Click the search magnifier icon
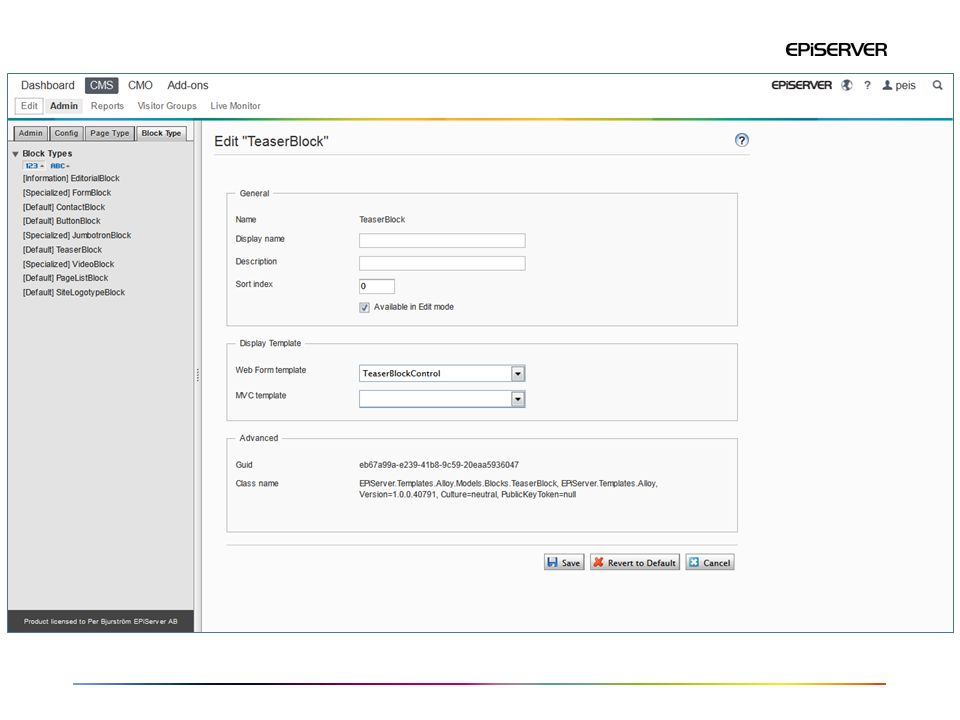960x720 pixels. [x=937, y=86]
